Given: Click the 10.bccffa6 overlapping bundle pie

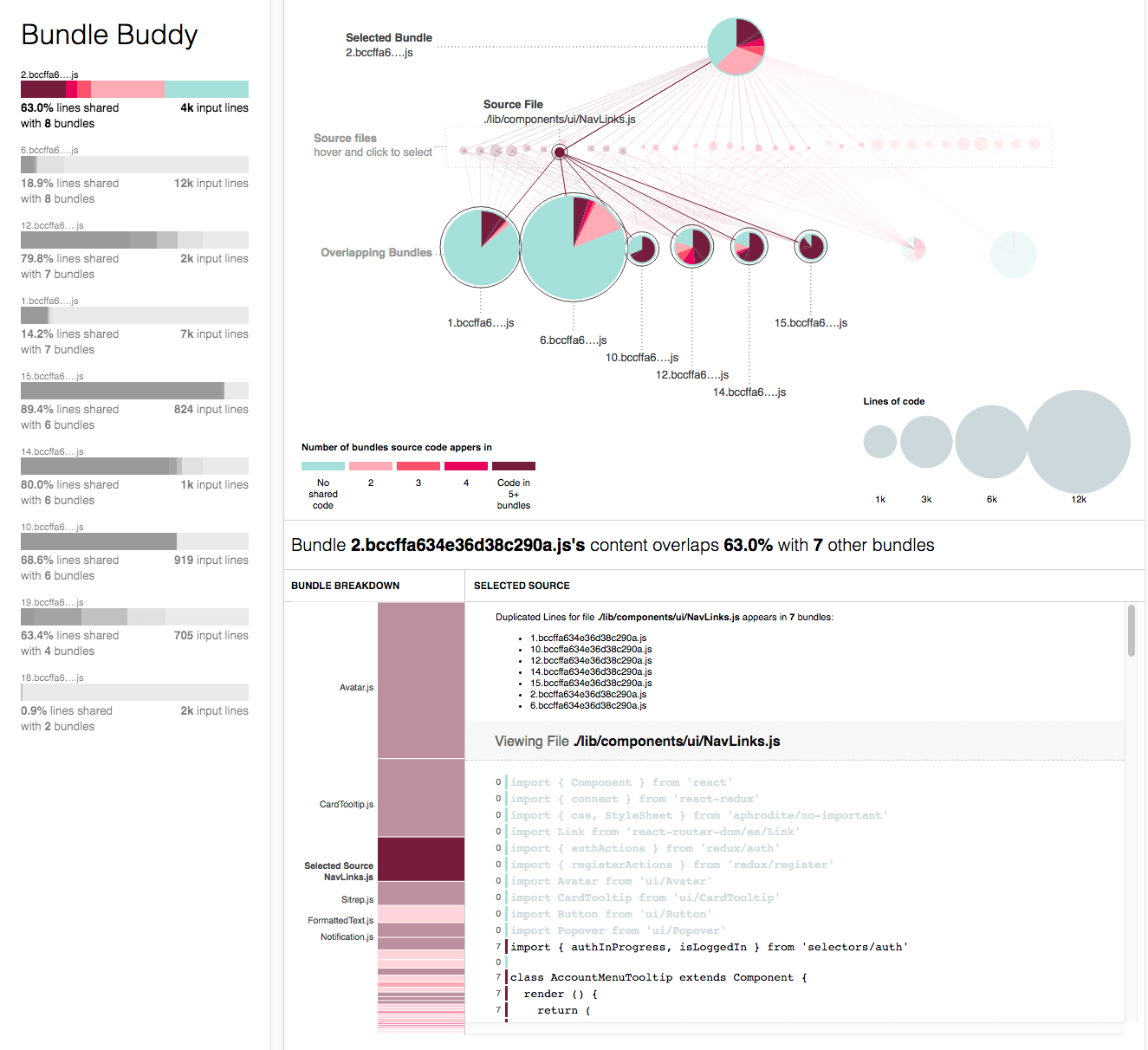Looking at the screenshot, I should [642, 250].
